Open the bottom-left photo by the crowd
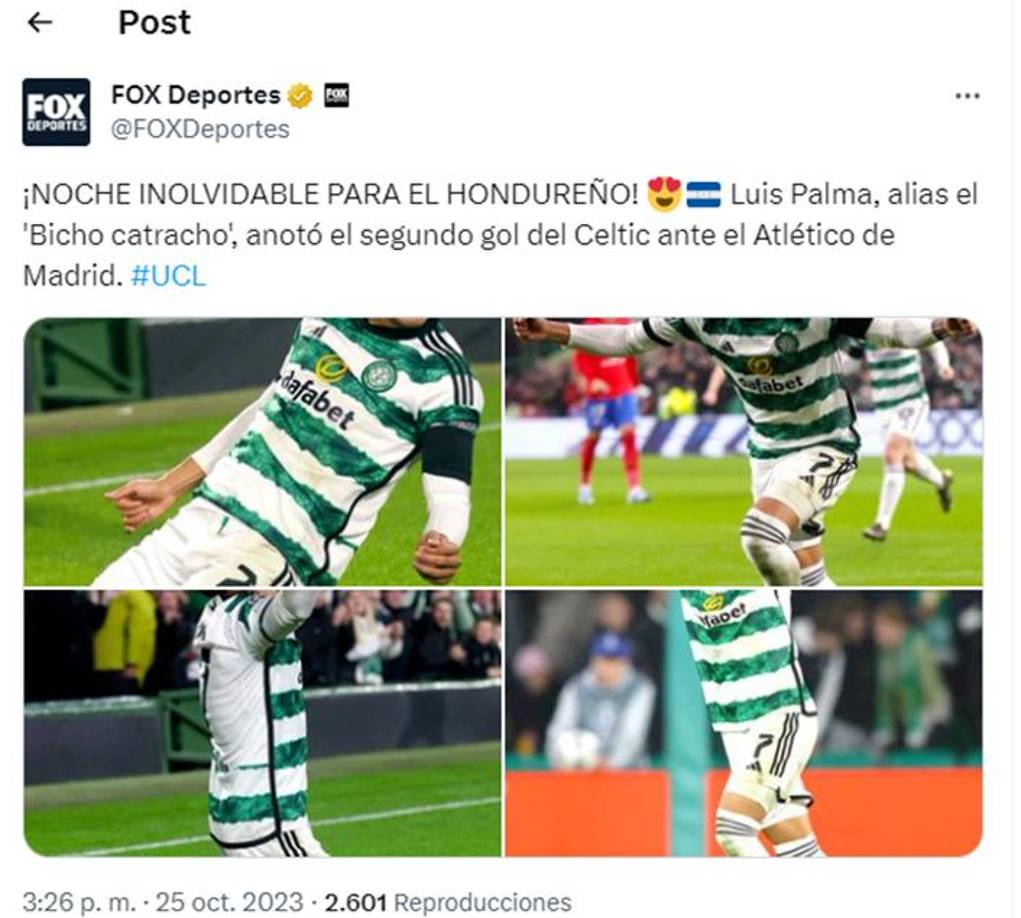1021x918 pixels. [262, 723]
